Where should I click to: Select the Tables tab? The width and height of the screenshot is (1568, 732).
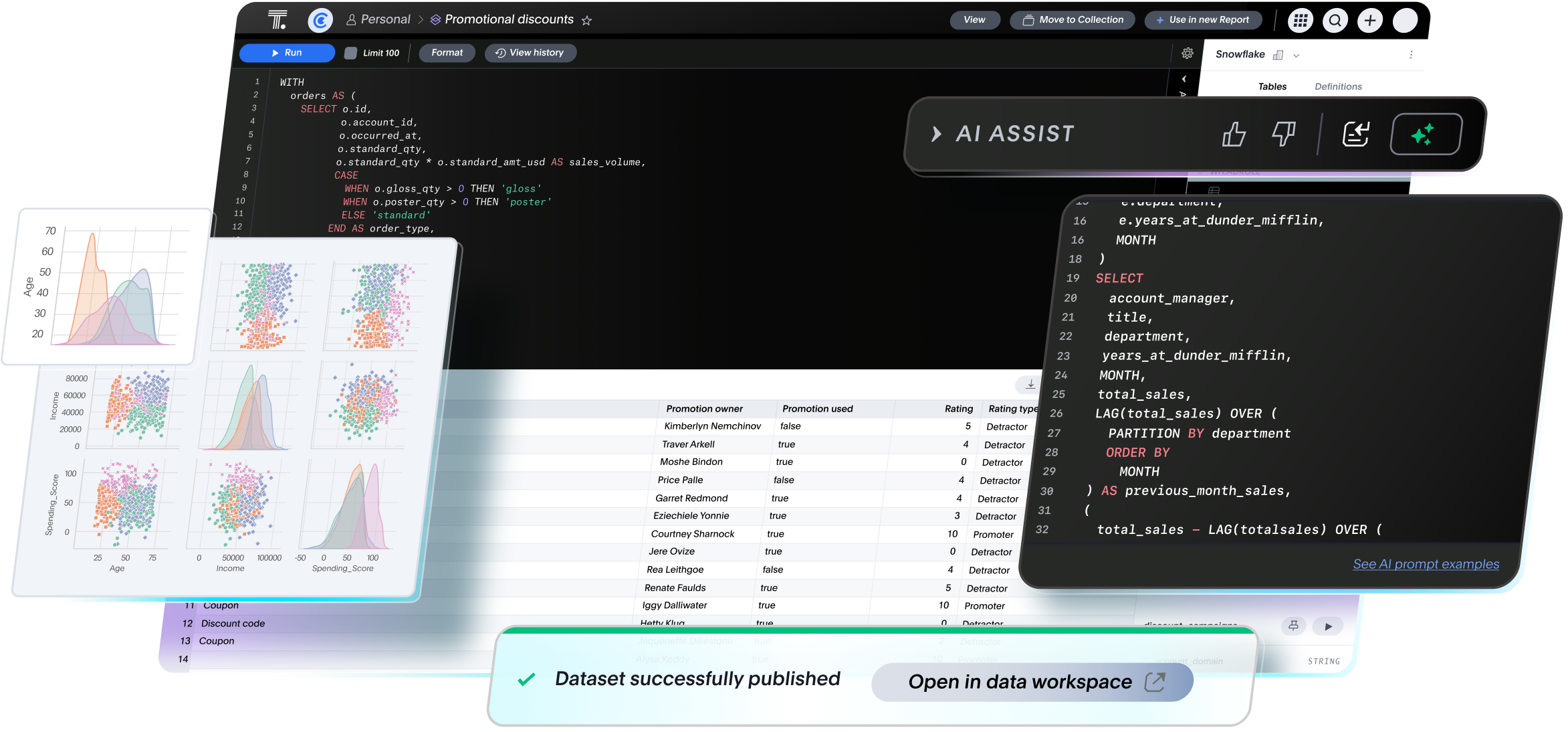(1272, 86)
